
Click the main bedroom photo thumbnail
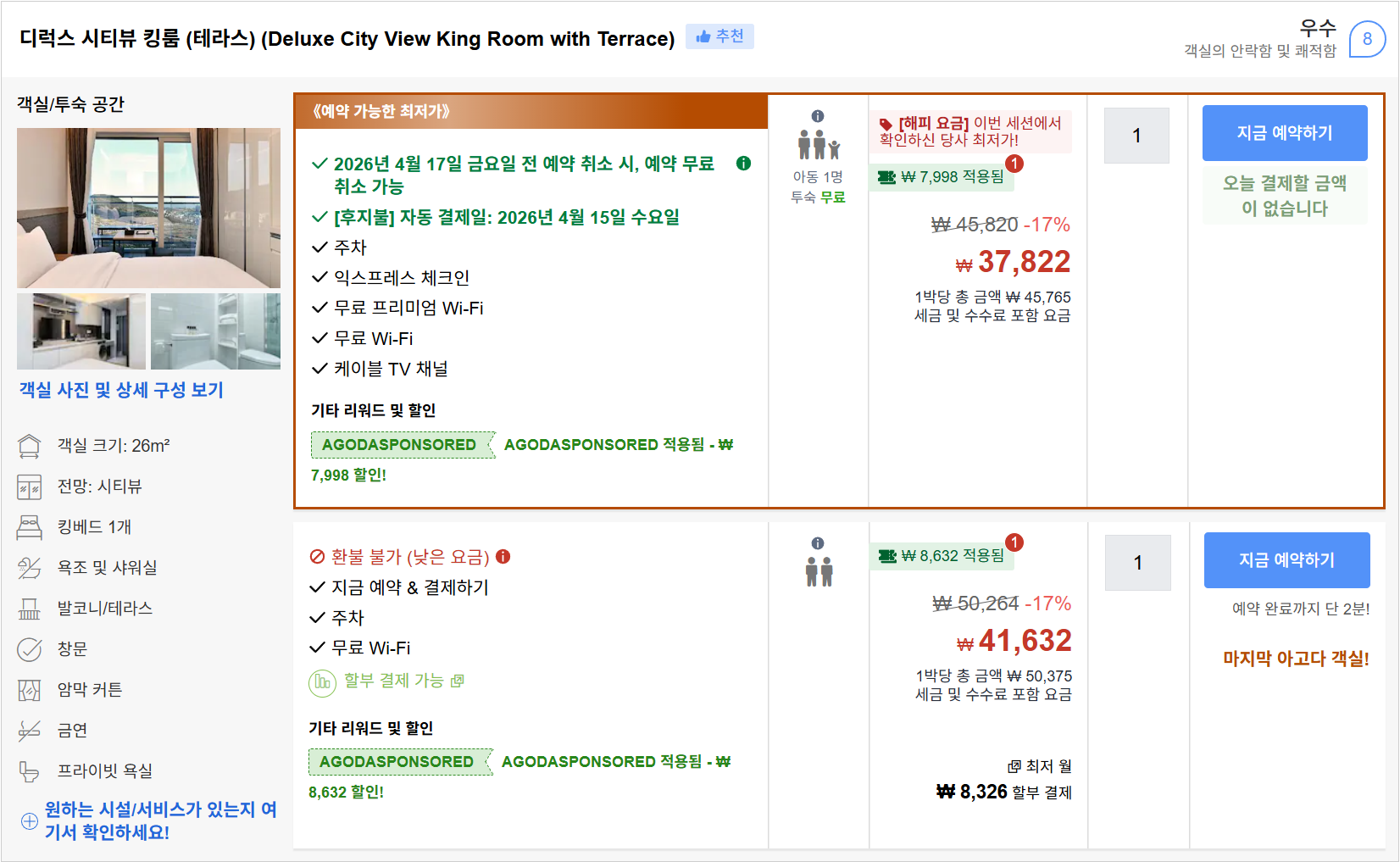(148, 208)
